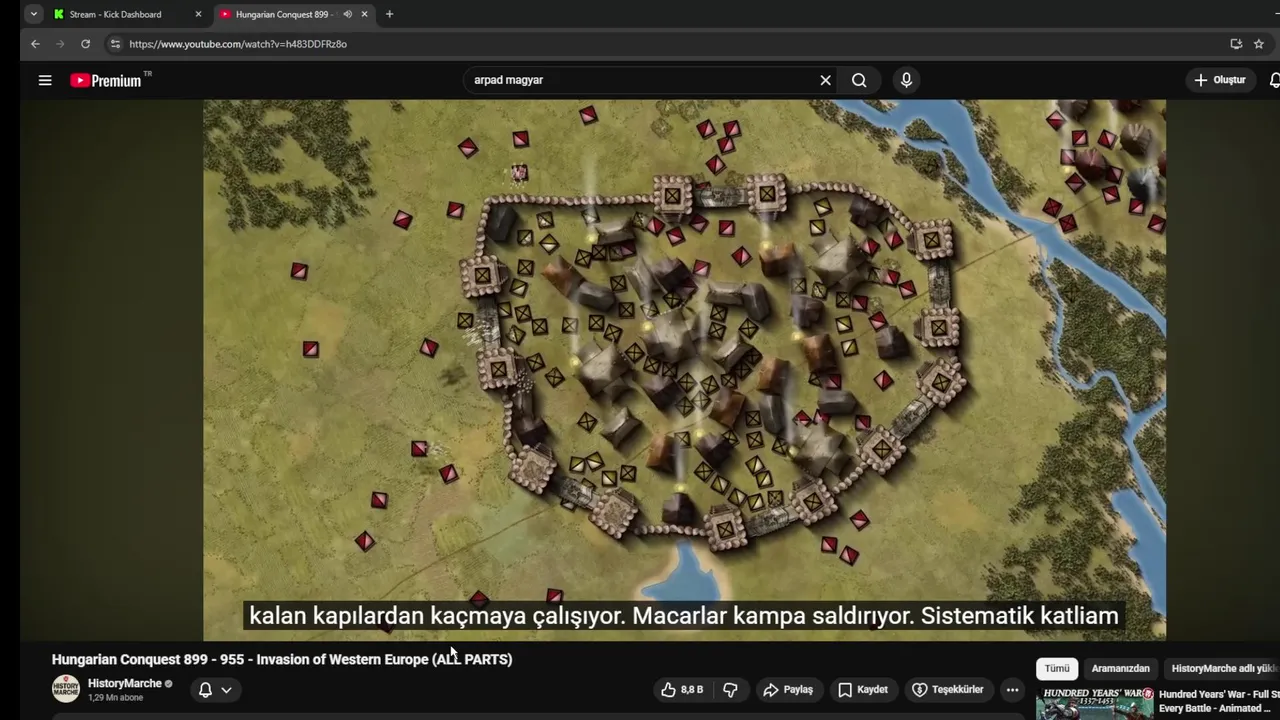Open YouTube notifications bell in header

coord(1274,80)
